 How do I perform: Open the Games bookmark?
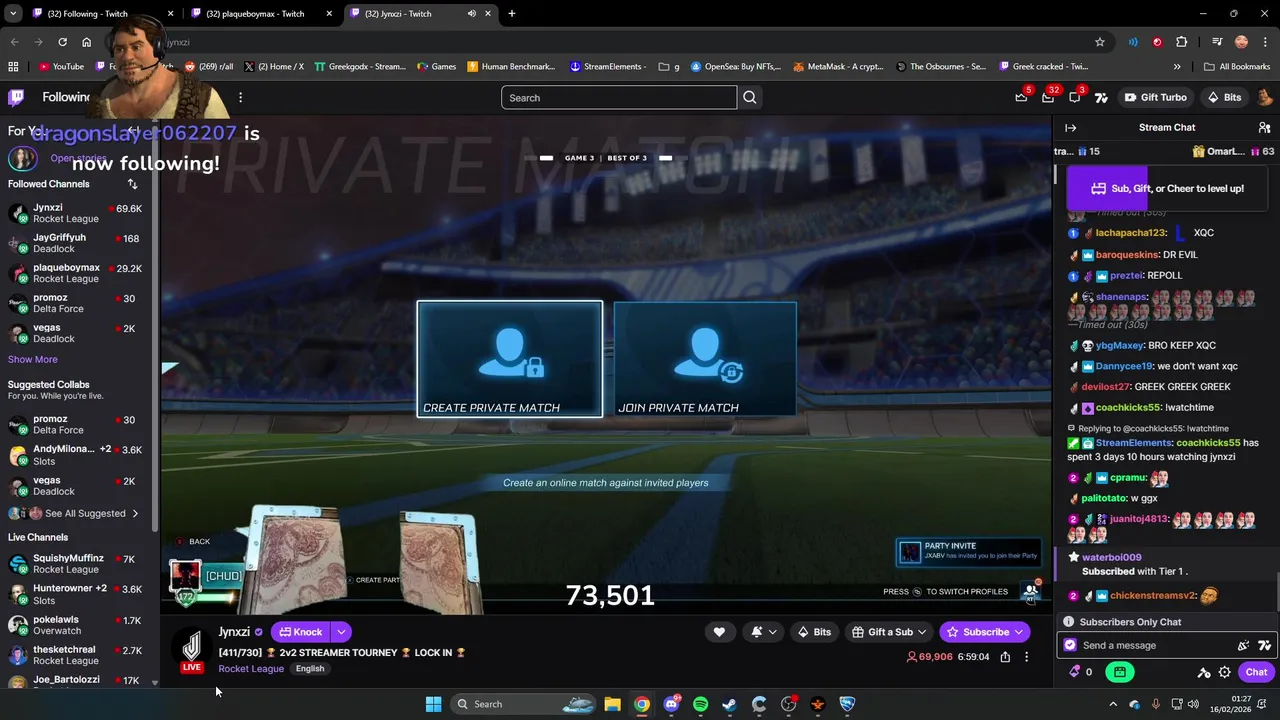436,67
